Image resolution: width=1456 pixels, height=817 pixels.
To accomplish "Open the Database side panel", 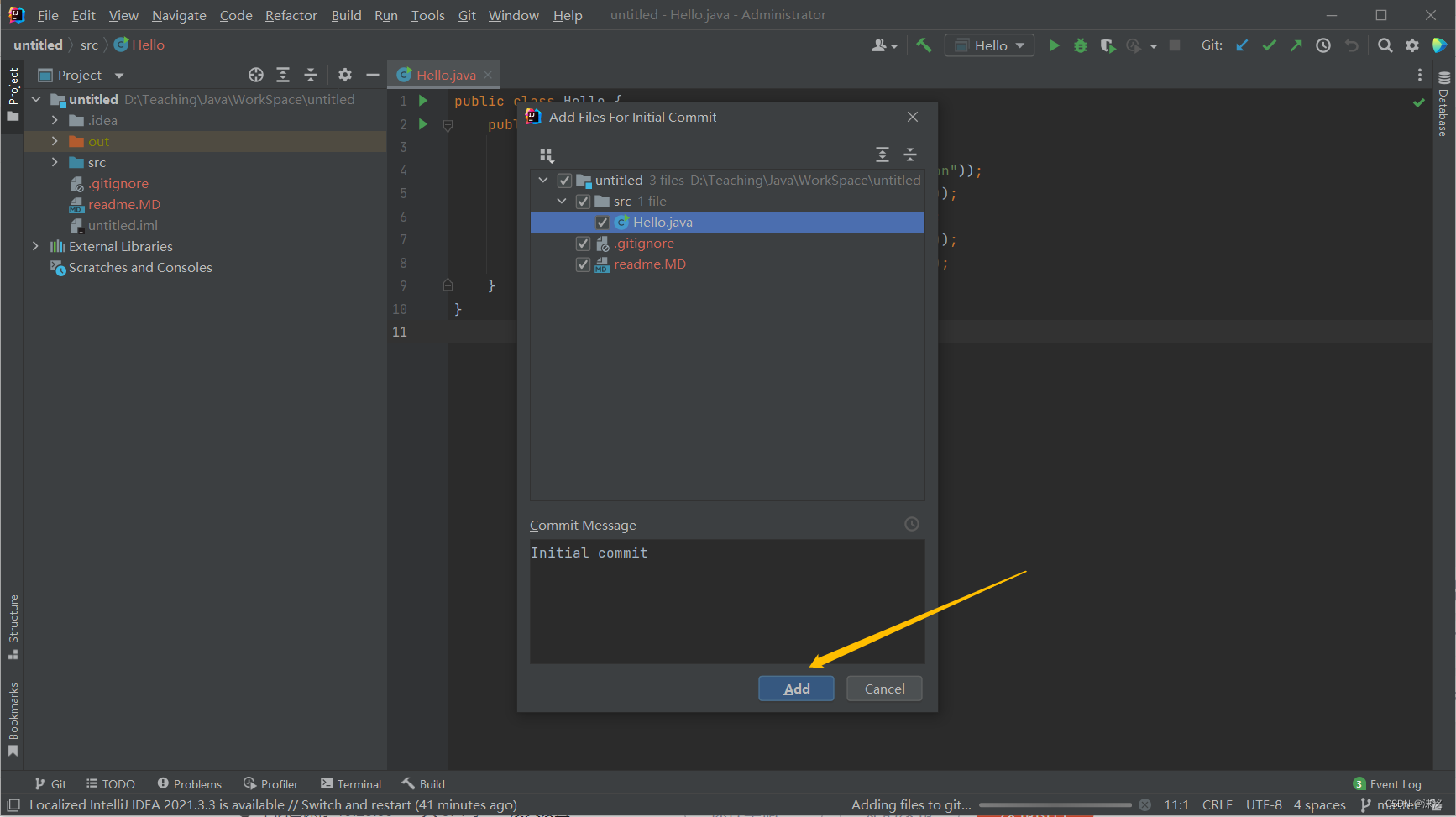I will tap(1444, 104).
